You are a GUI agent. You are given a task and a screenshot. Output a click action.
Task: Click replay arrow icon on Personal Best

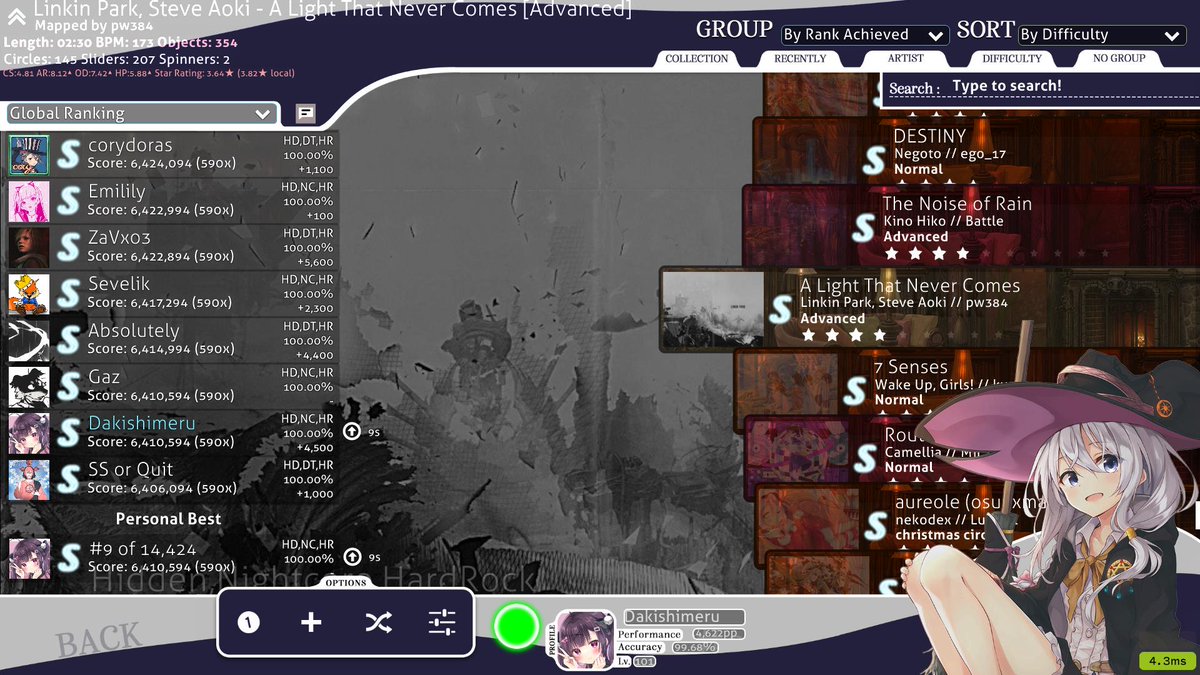(352, 557)
